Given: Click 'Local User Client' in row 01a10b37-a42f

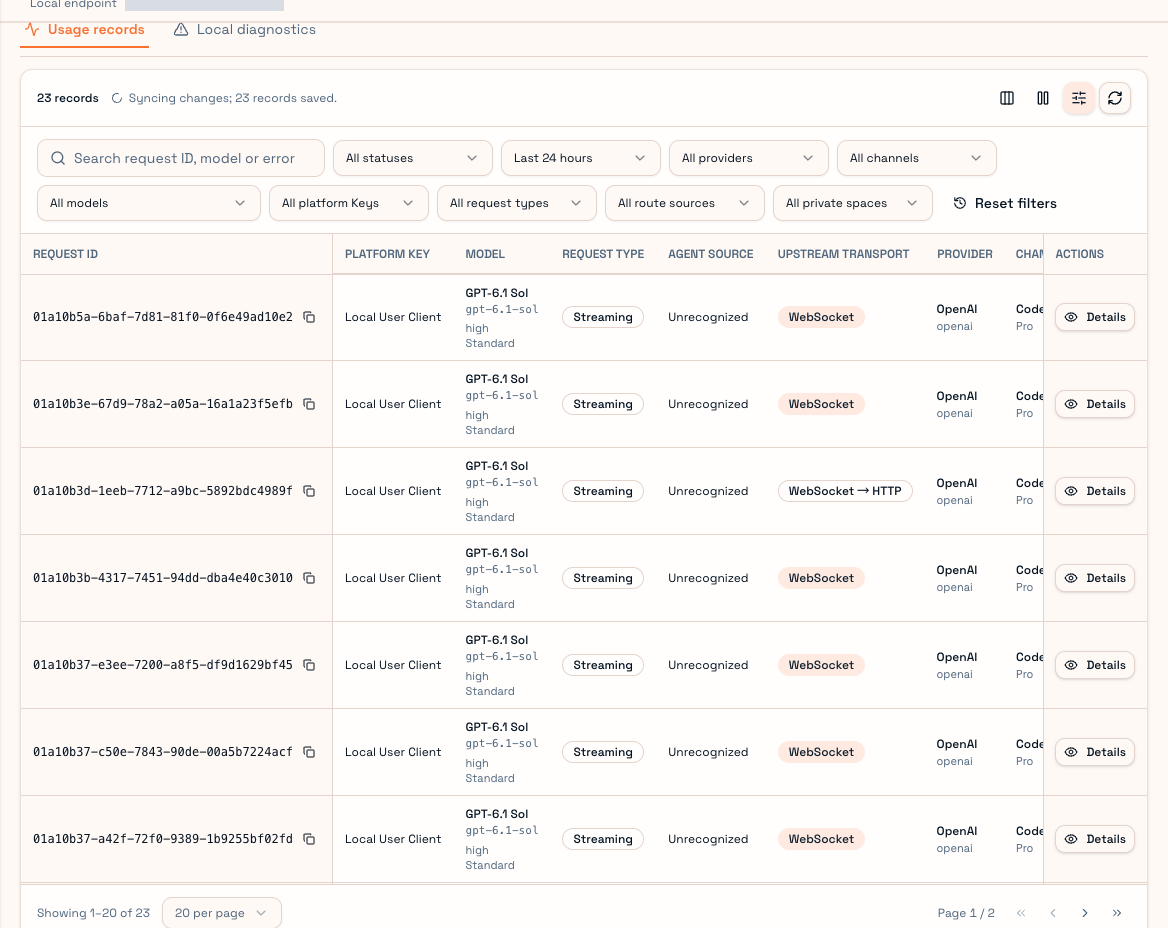Looking at the screenshot, I should point(393,839).
